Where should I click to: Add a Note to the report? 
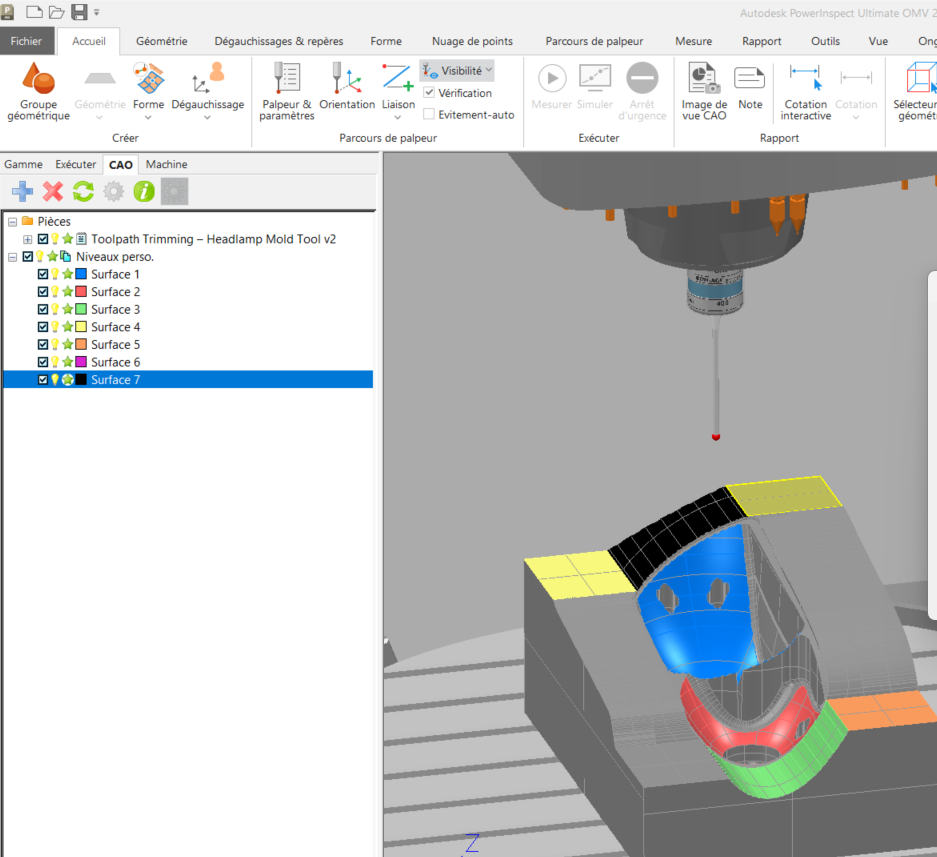[749, 79]
